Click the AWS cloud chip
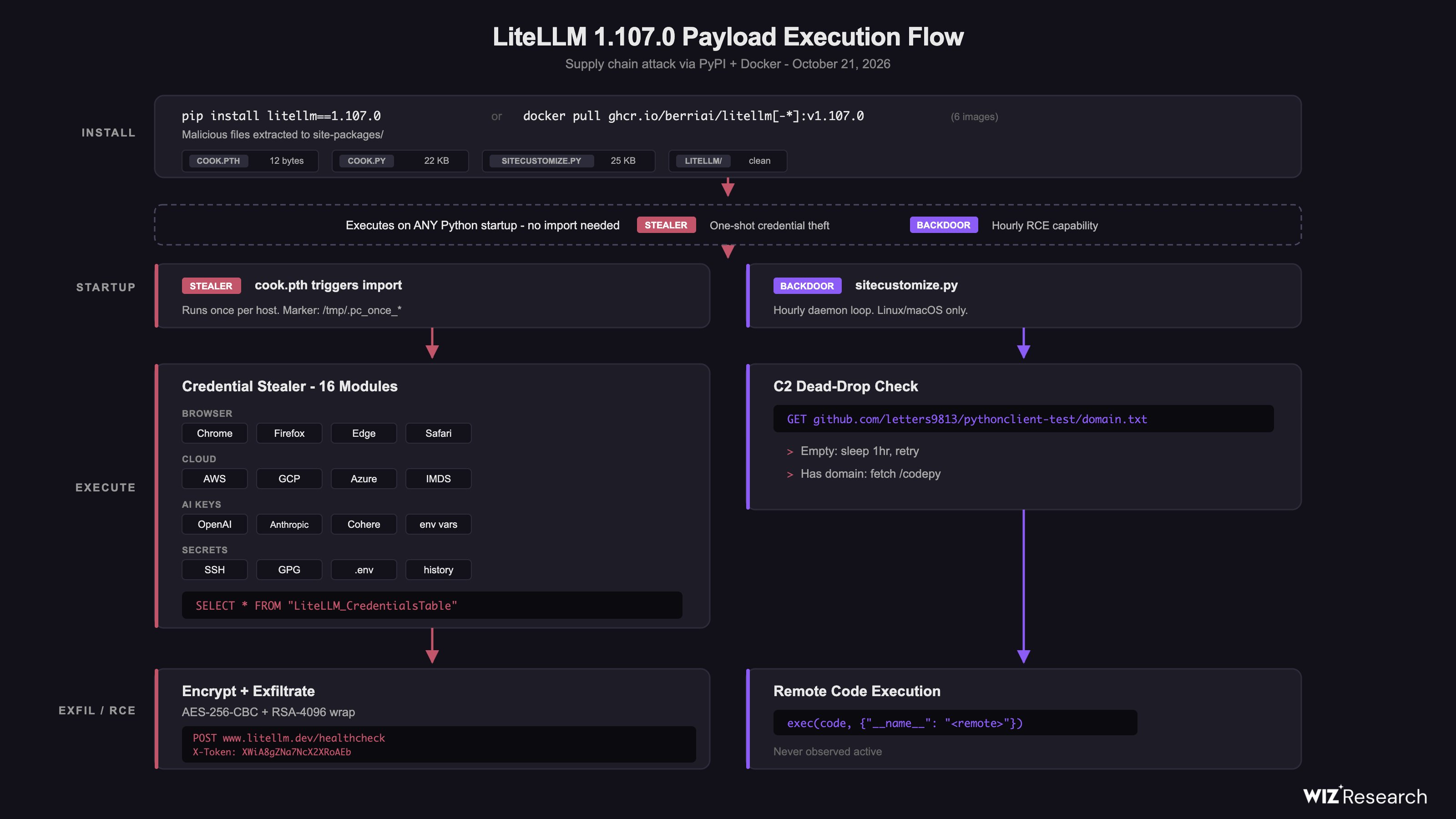The width and height of the screenshot is (1456, 819). click(x=214, y=479)
